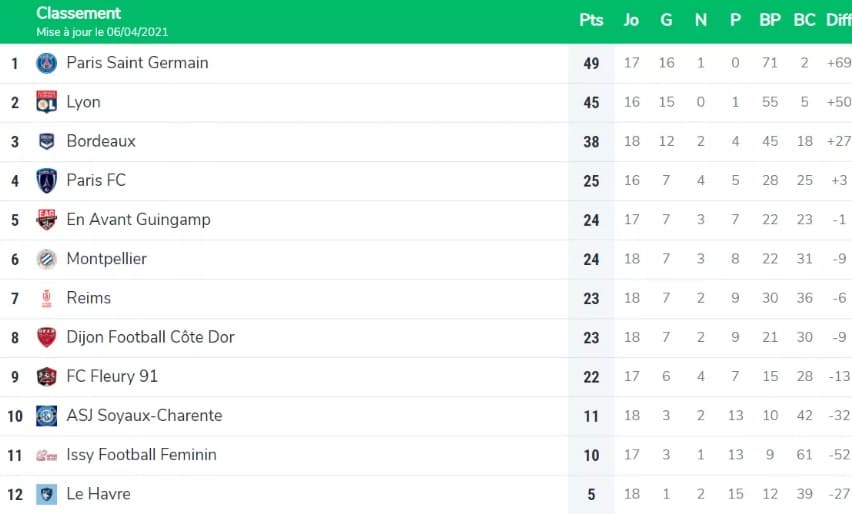Click the Classement heading
The image size is (852, 514).
pos(79,13)
